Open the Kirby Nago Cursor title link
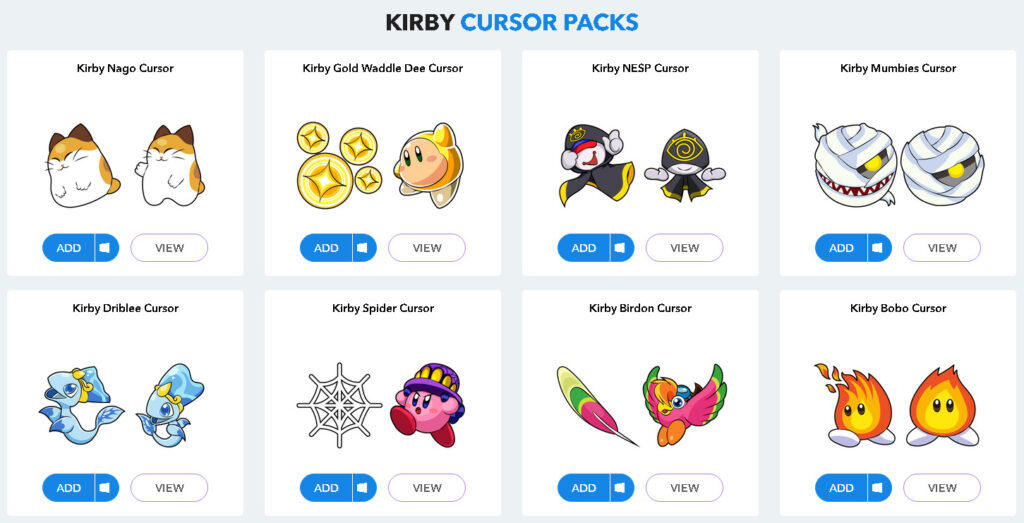This screenshot has height=523, width=1024. click(x=125, y=68)
